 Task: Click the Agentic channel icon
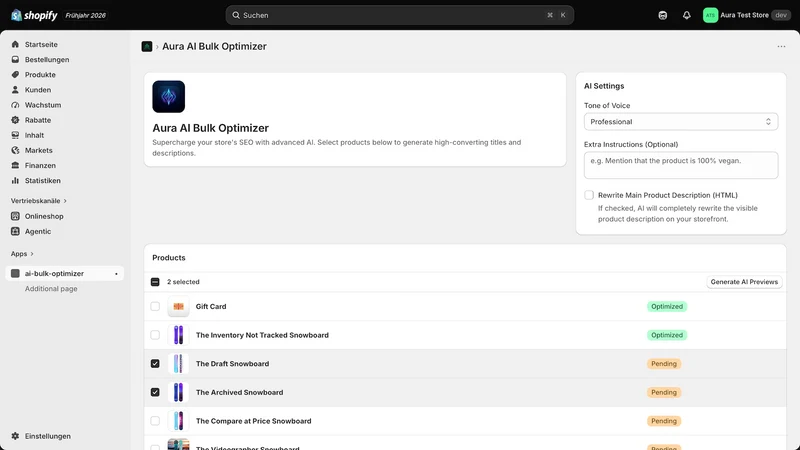15,231
